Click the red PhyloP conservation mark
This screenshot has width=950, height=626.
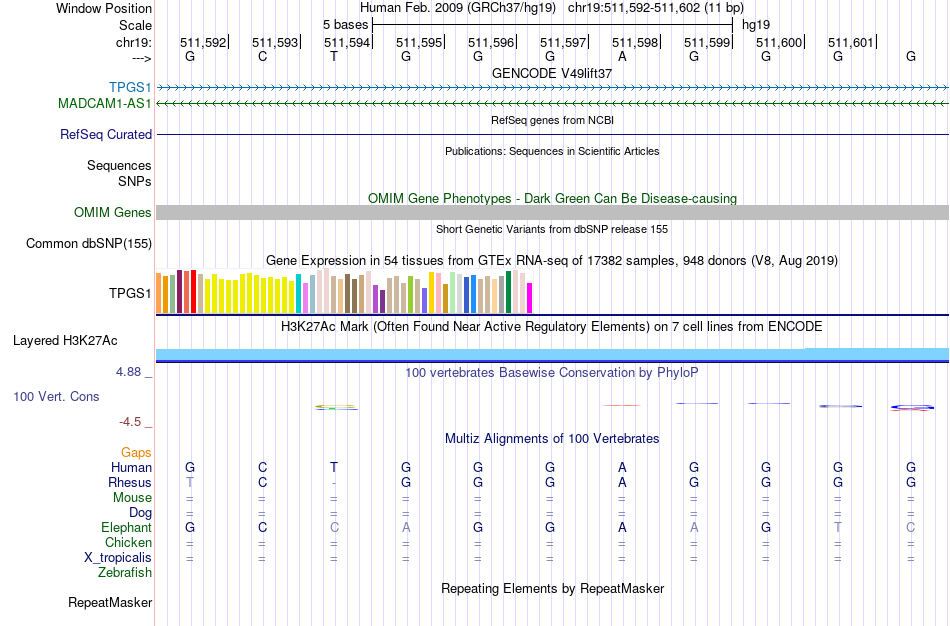[x=622, y=405]
